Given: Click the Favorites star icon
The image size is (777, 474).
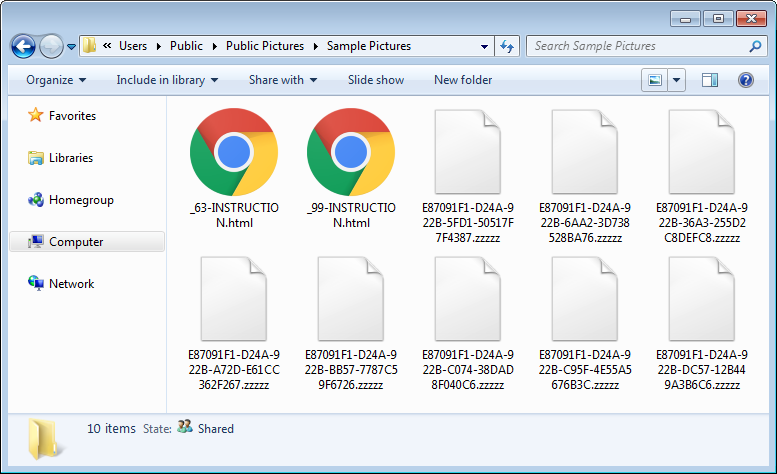Looking at the screenshot, I should (35, 115).
